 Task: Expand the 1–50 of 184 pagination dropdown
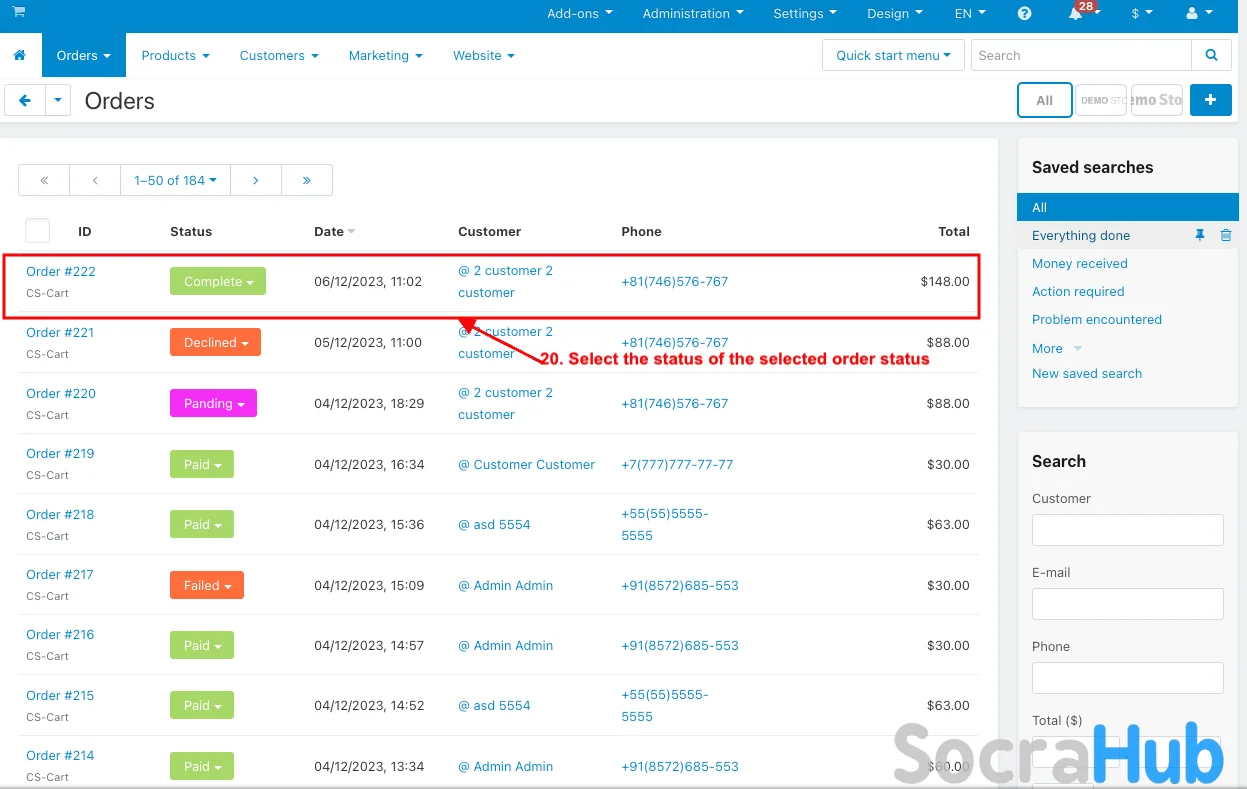[x=175, y=180]
